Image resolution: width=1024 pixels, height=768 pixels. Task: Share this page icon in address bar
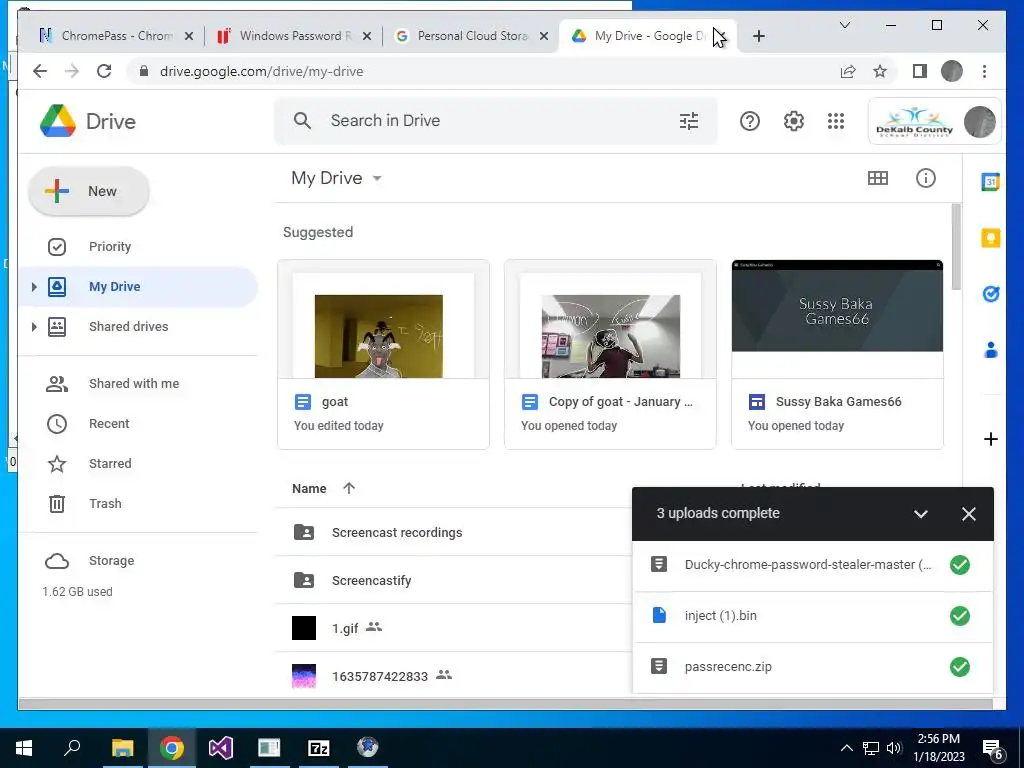click(x=848, y=71)
